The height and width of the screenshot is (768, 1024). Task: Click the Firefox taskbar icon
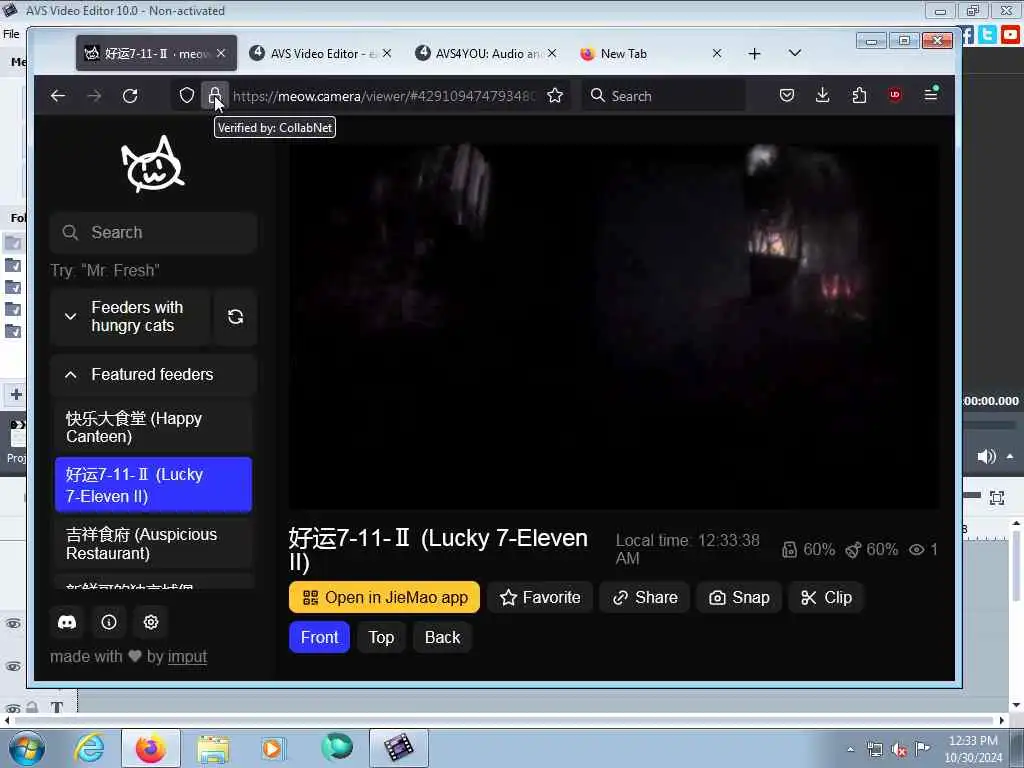pyautogui.click(x=151, y=748)
